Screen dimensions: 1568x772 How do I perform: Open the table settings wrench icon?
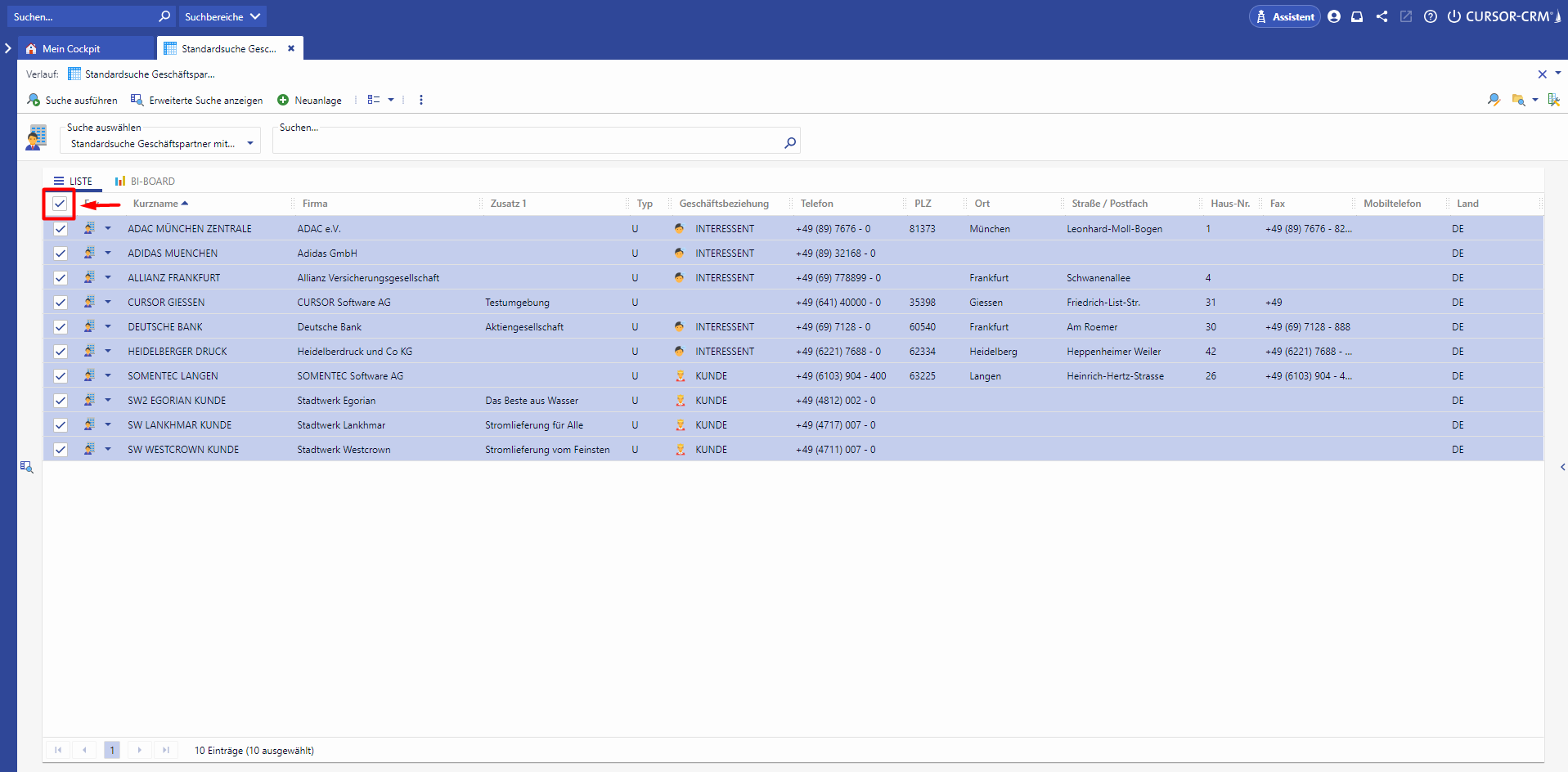click(x=1553, y=100)
